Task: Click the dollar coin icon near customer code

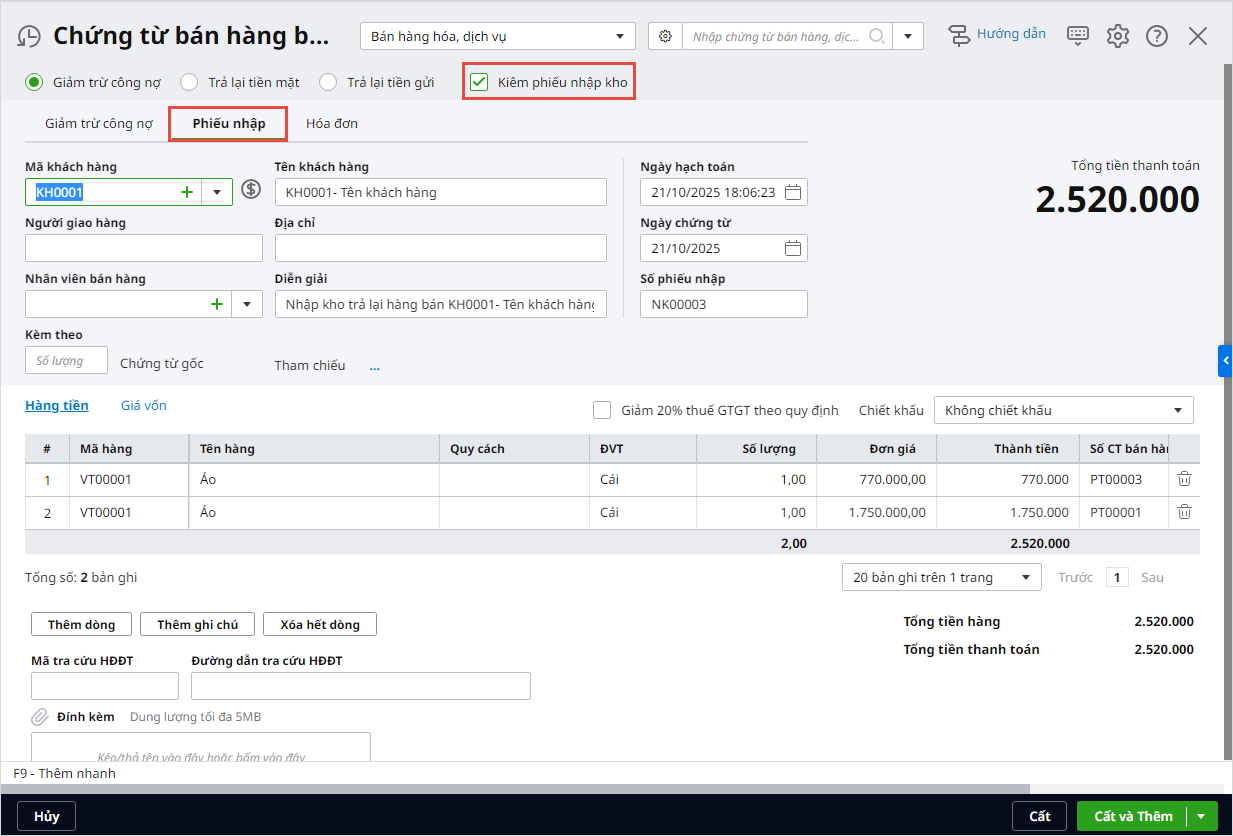Action: [x=251, y=190]
